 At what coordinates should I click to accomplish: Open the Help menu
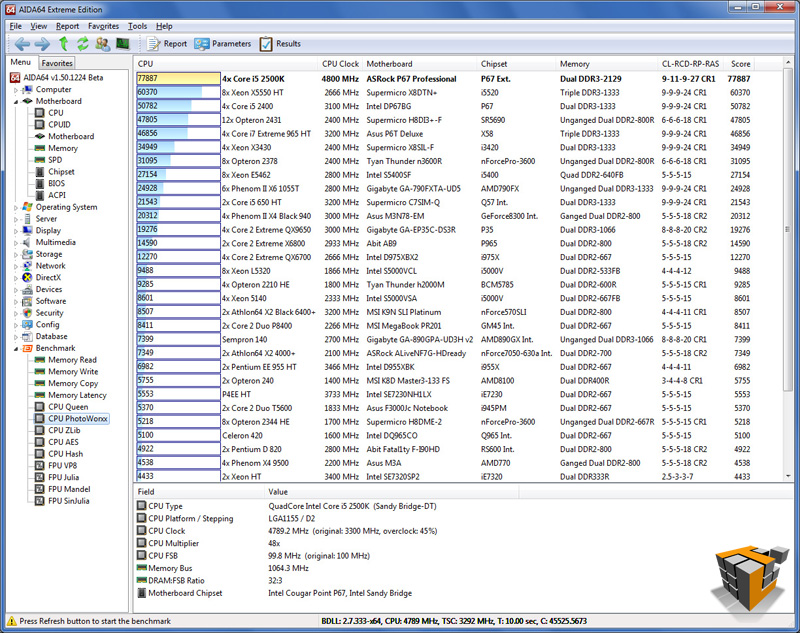click(x=164, y=26)
